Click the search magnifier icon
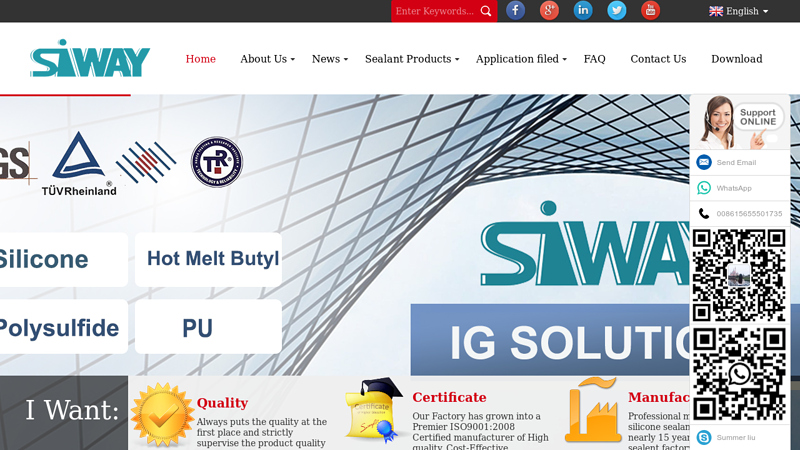800x450 pixels. [x=486, y=11]
